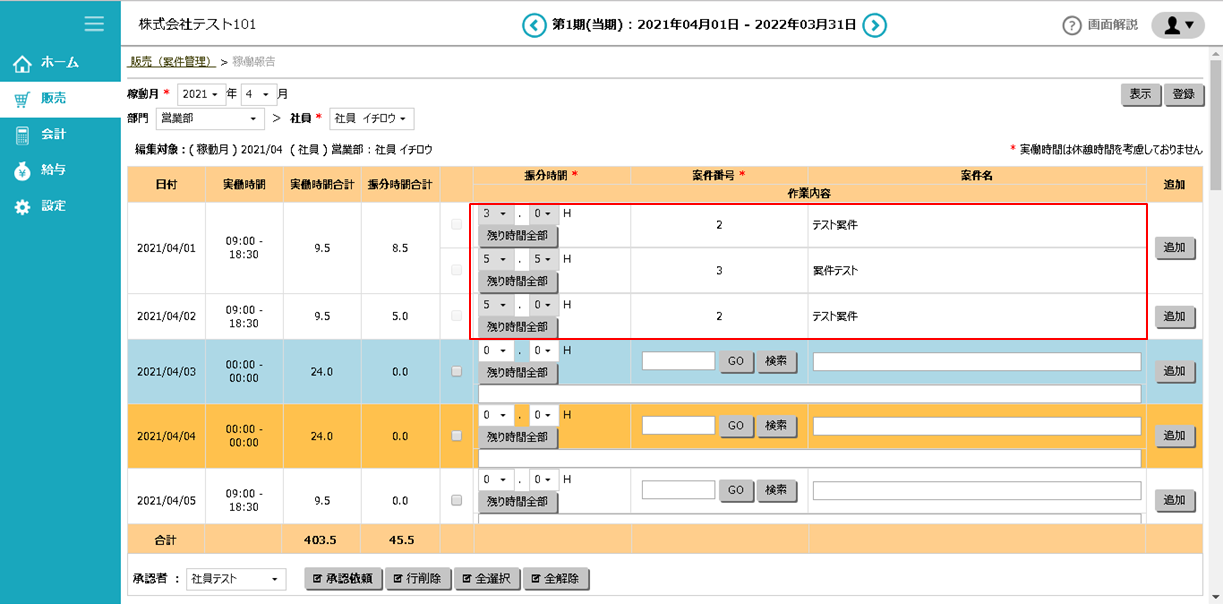The image size is (1223, 604).
Task: Expand the 部門 営業部 dropdown
Action: (210, 119)
